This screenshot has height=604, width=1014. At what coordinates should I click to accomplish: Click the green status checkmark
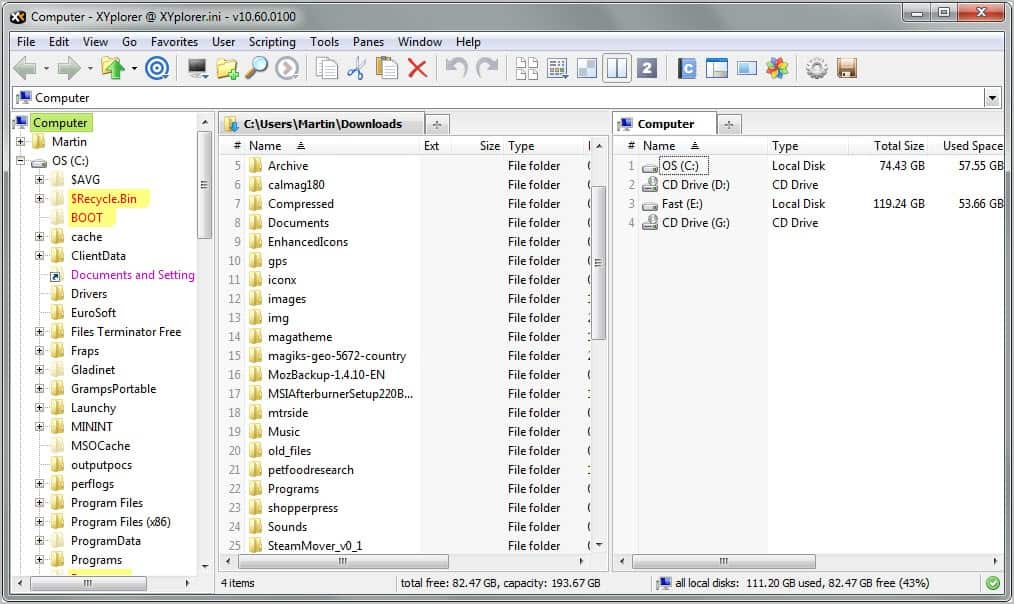993,582
